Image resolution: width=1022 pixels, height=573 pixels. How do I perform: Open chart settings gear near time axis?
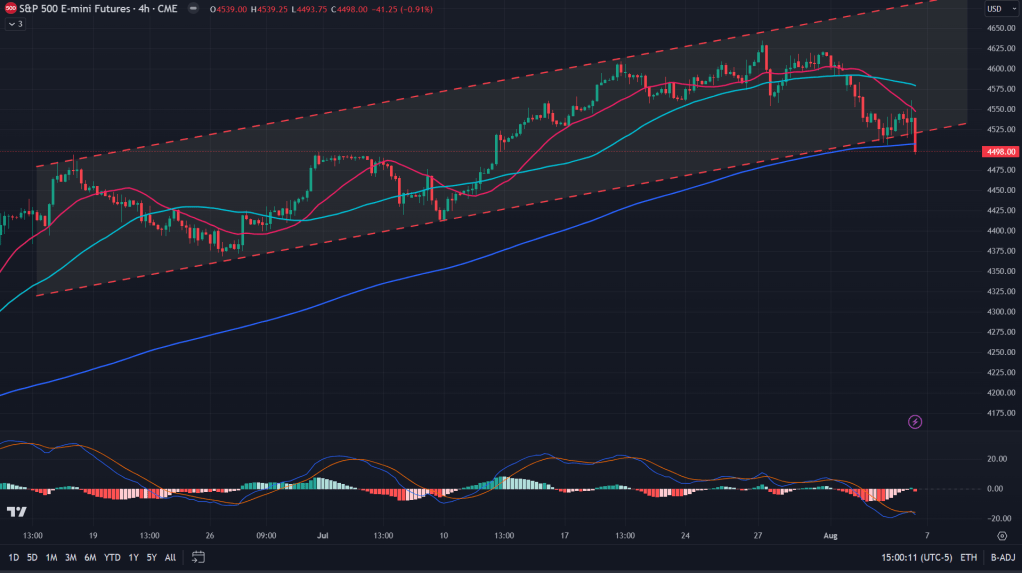pyautogui.click(x=1001, y=536)
